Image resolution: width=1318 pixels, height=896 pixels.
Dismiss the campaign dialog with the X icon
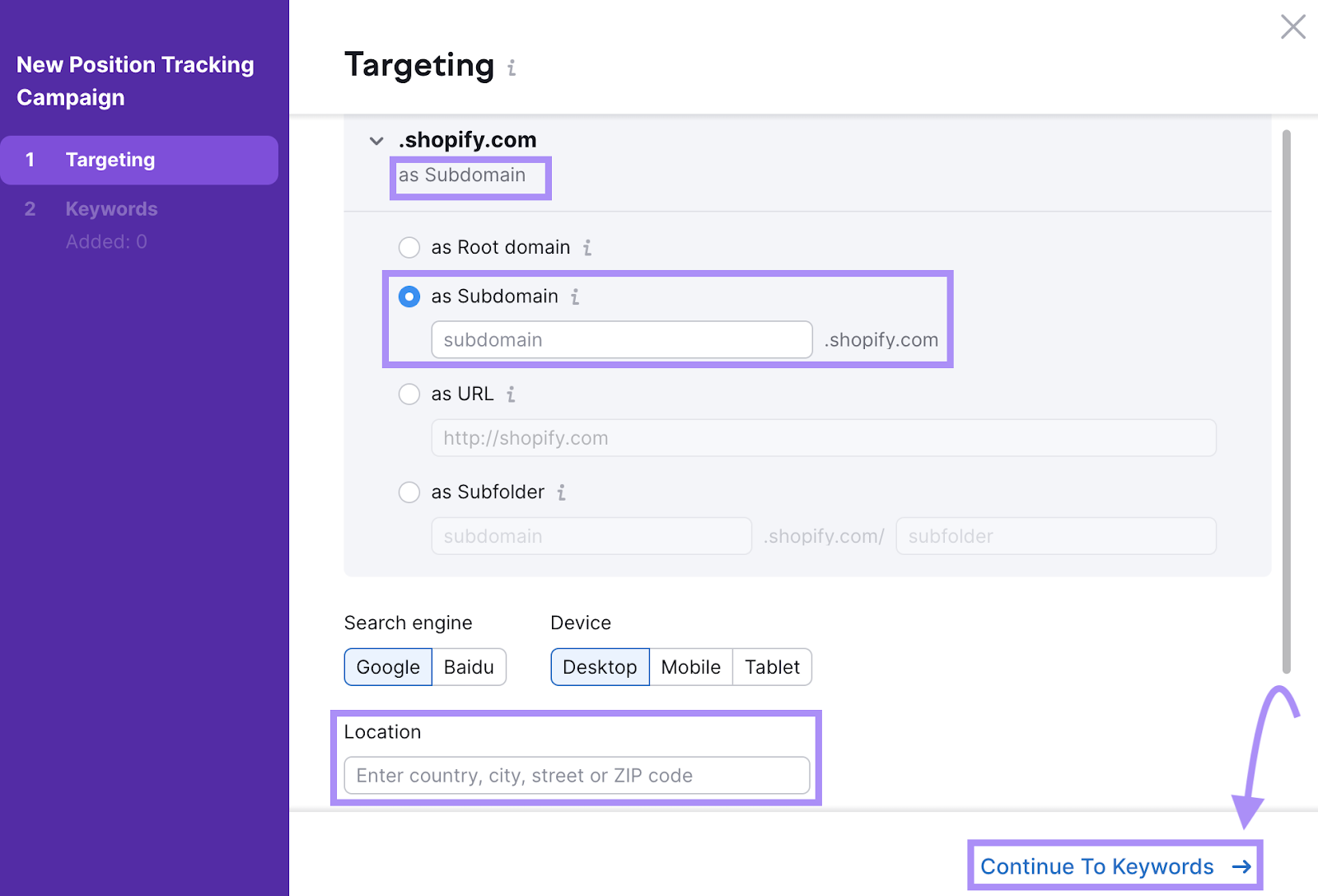1293,27
